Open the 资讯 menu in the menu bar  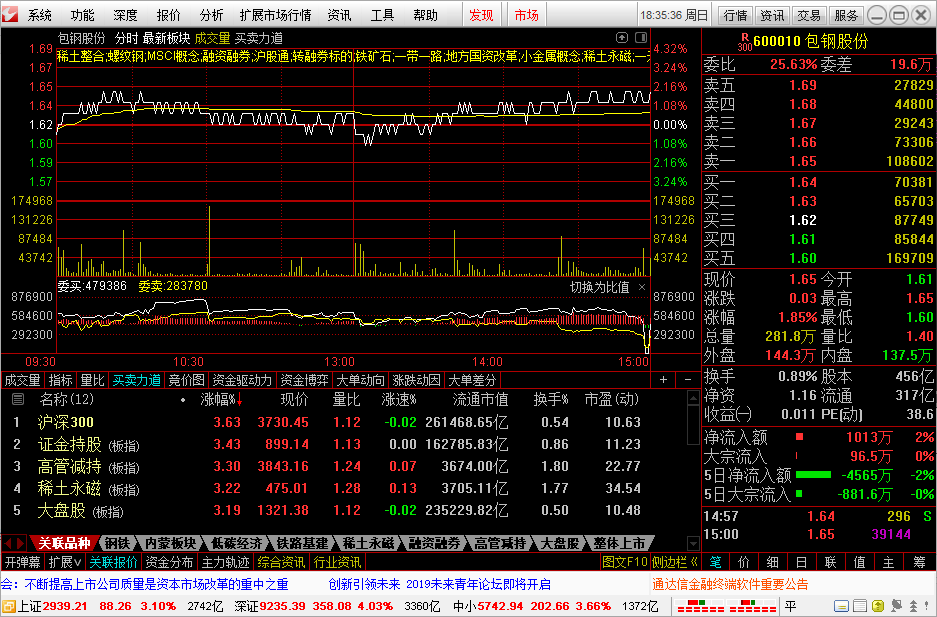[x=339, y=15]
